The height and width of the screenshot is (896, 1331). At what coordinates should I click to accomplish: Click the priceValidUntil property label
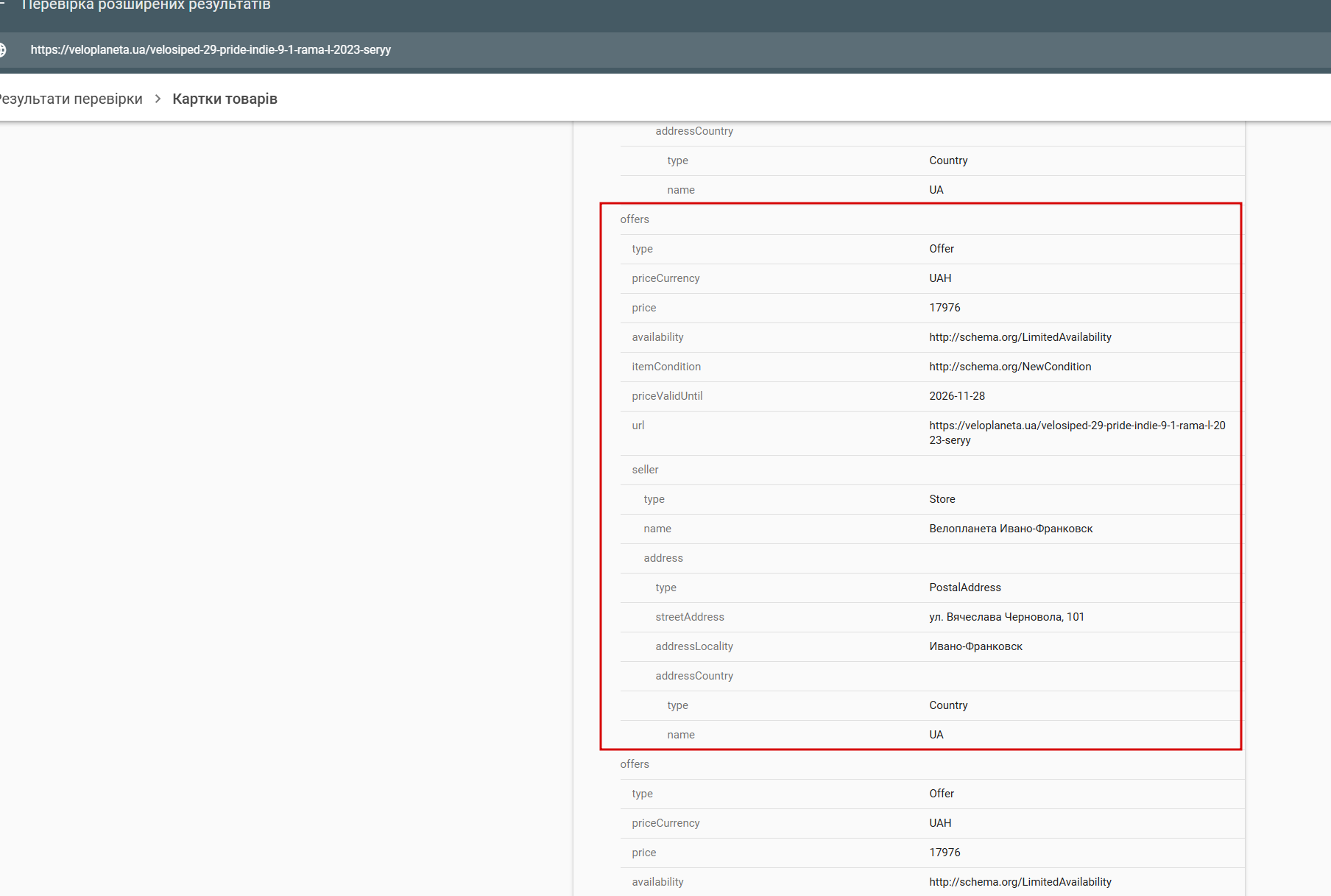[667, 396]
